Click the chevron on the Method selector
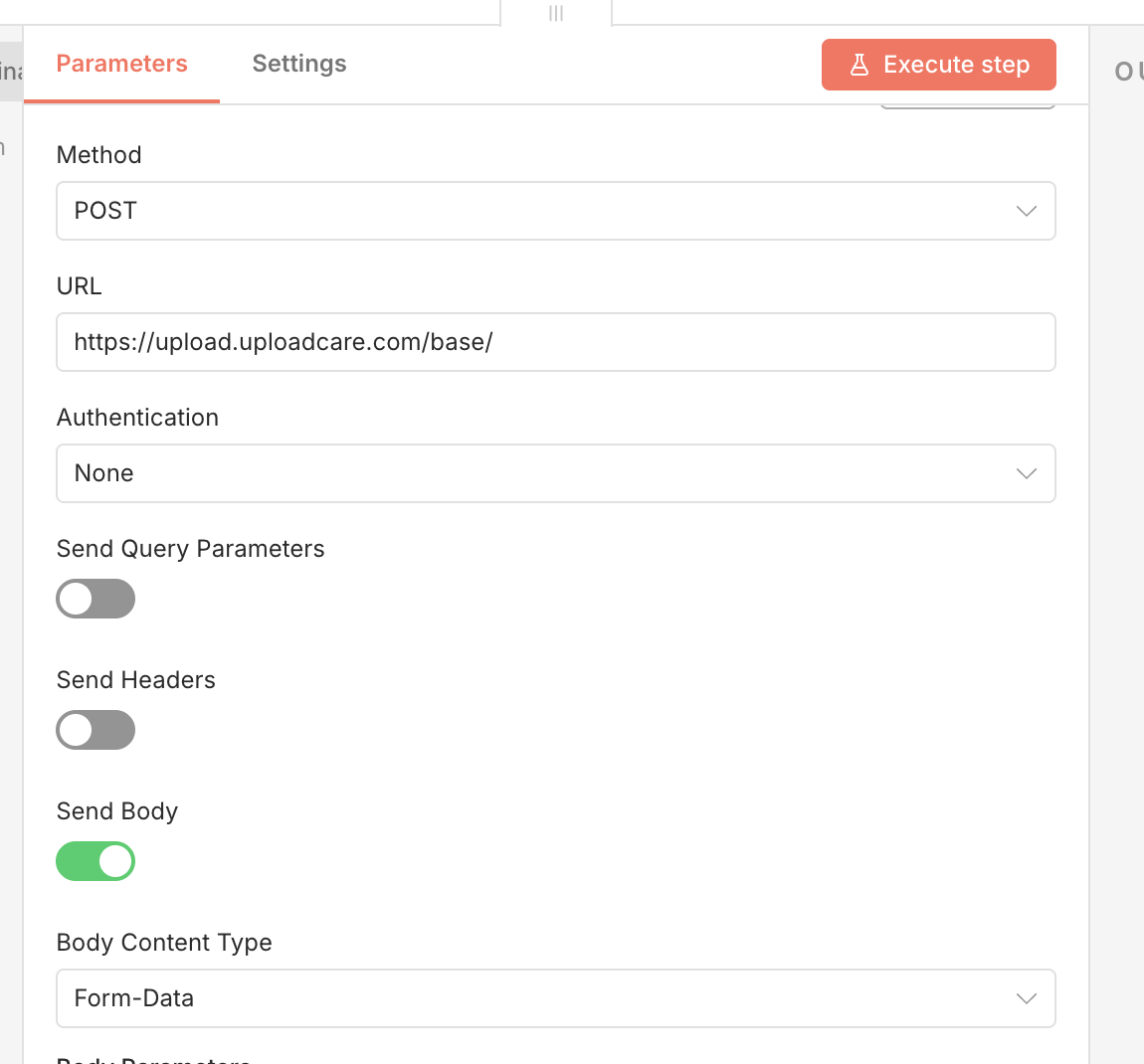Viewport: 1144px width, 1064px height. click(x=1026, y=211)
